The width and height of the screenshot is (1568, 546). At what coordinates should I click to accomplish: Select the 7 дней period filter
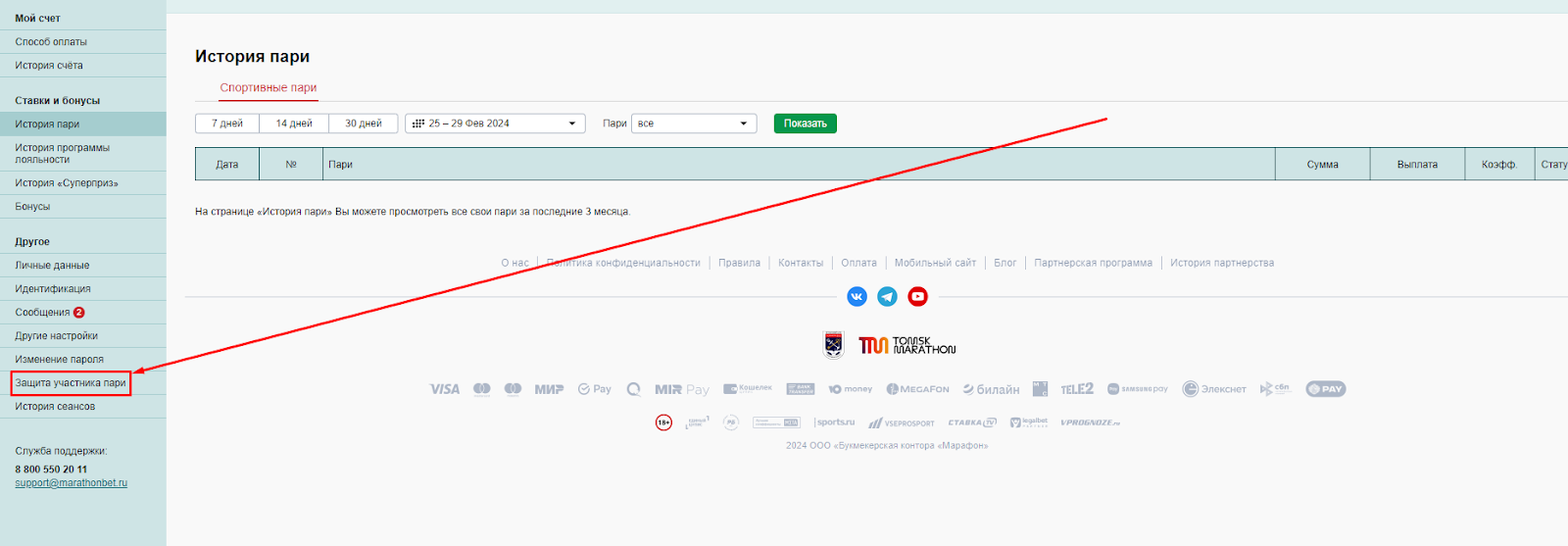coord(227,124)
